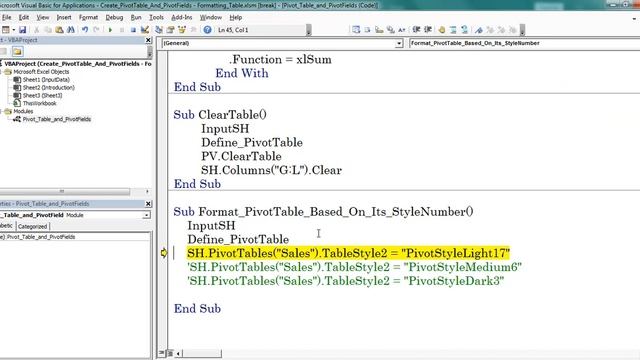This screenshot has width=640, height=360.
Task: Click the Comment Block icon
Action: [x=453, y=30]
